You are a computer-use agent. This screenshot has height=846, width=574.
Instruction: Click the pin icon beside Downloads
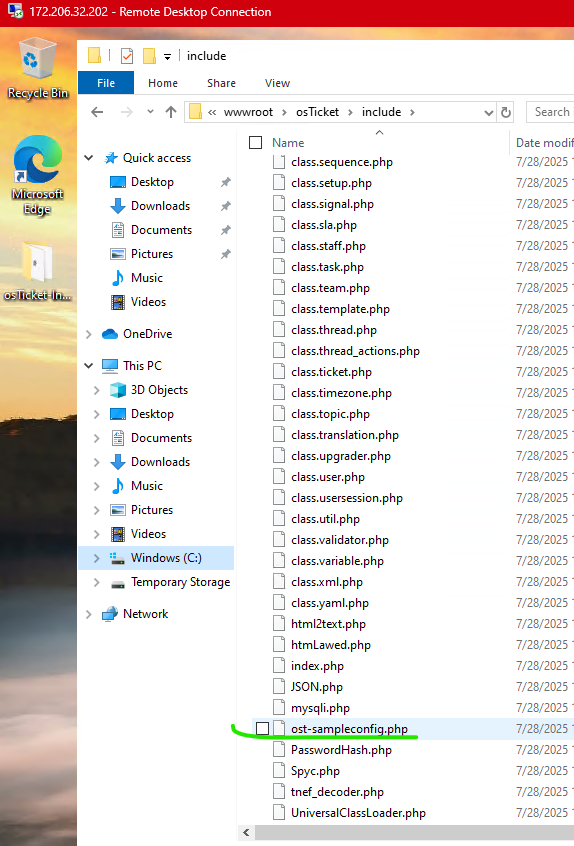[226, 206]
